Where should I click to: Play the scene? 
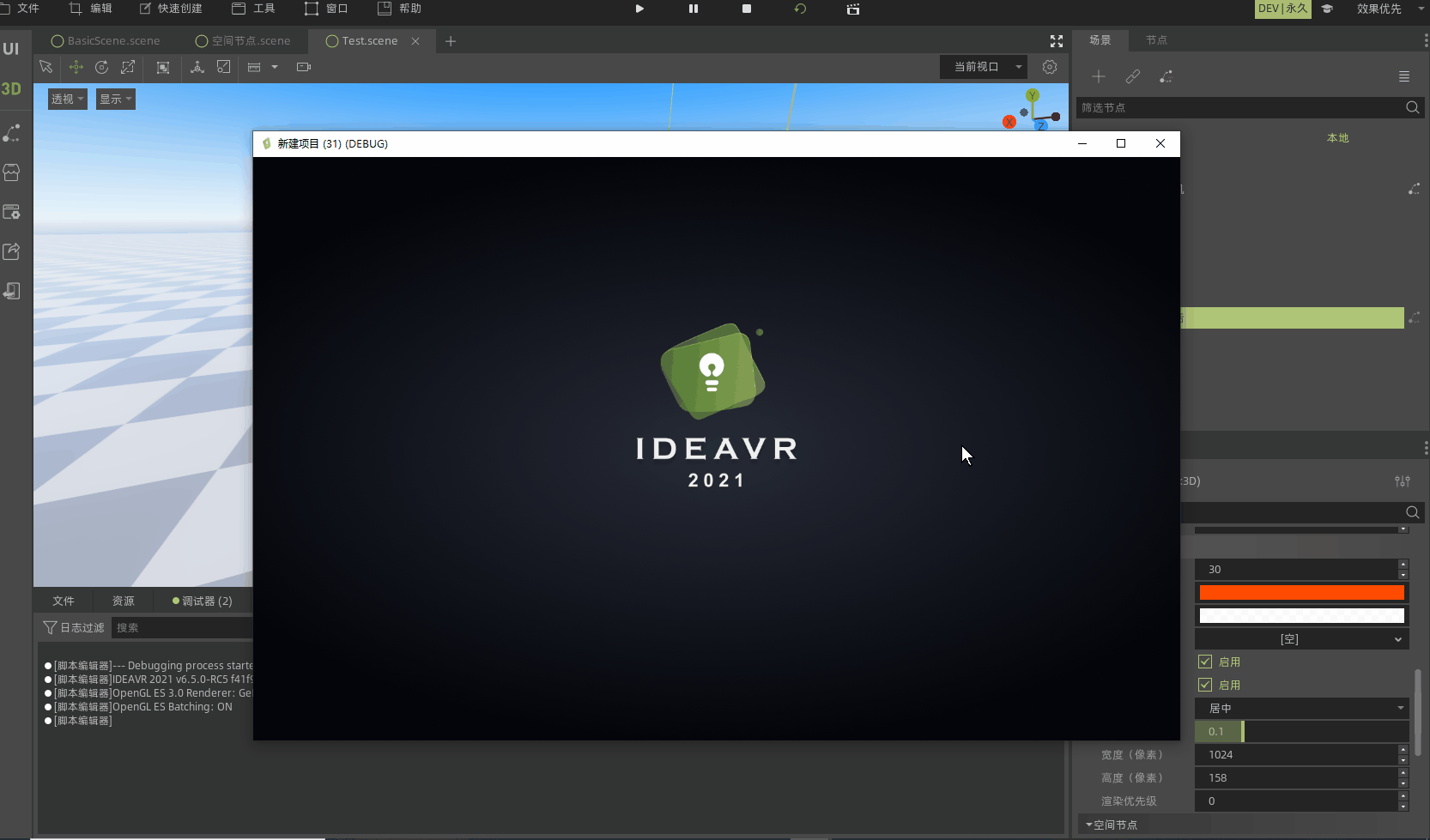coord(639,9)
